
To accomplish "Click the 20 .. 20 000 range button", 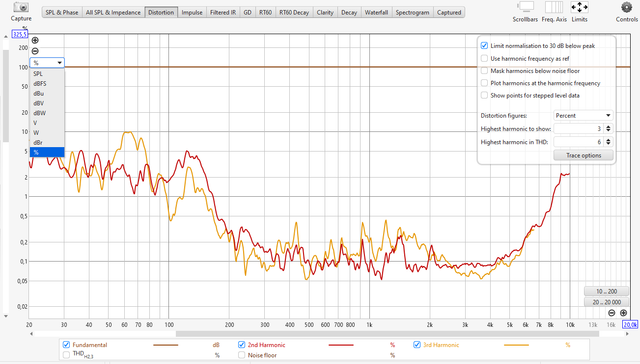I will (607, 302).
